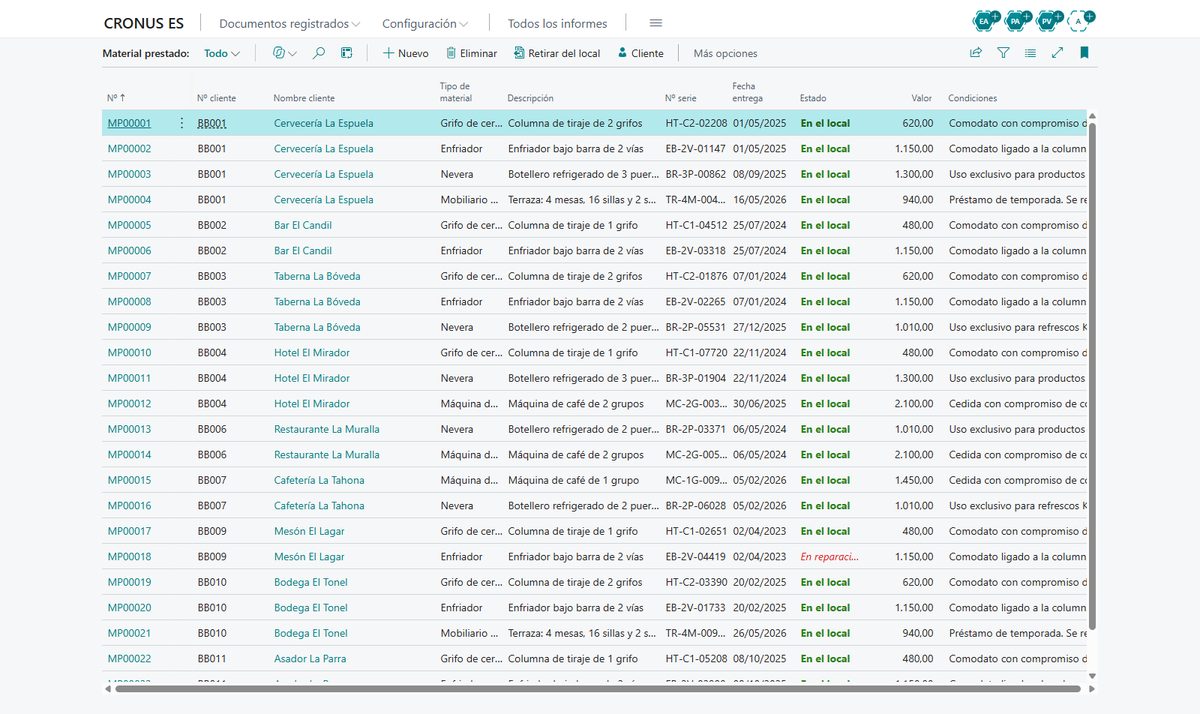The width and height of the screenshot is (1200, 714).
Task: Click the Nombre cliente column header
Action: 304,98
